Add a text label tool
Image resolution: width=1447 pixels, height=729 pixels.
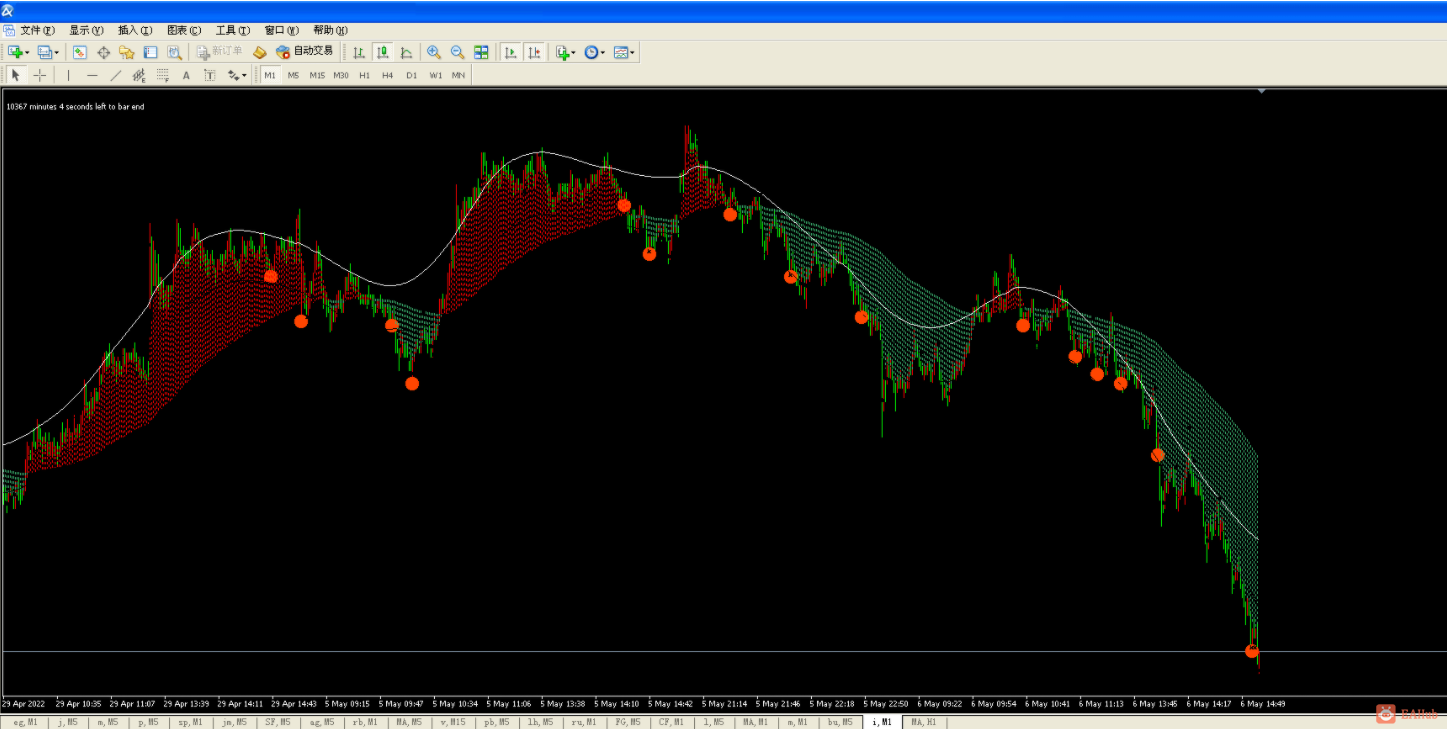pyautogui.click(x=186, y=75)
